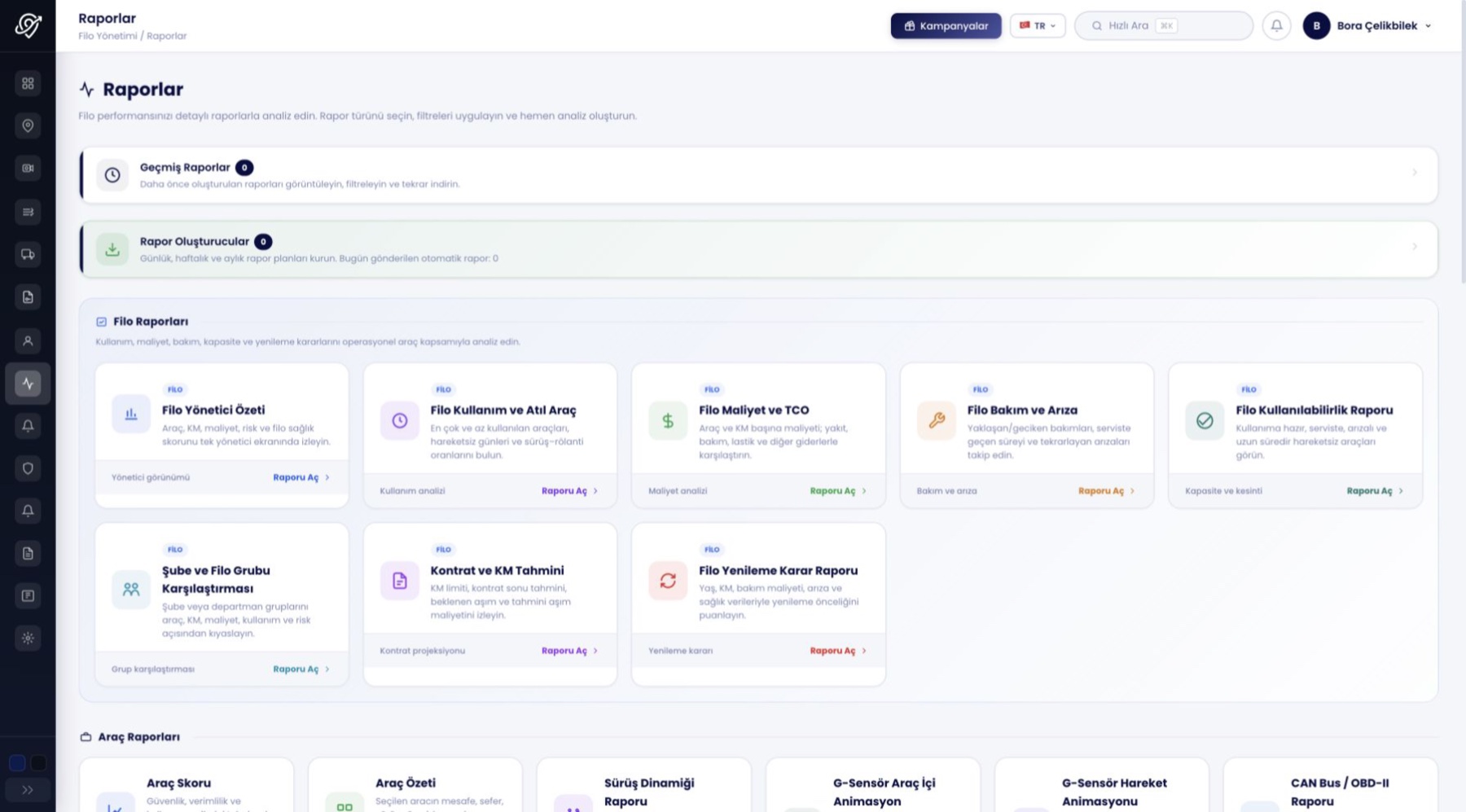Open the Bora Çelikbilek user menu
Image resolution: width=1466 pixels, height=812 pixels.
[x=1367, y=26]
